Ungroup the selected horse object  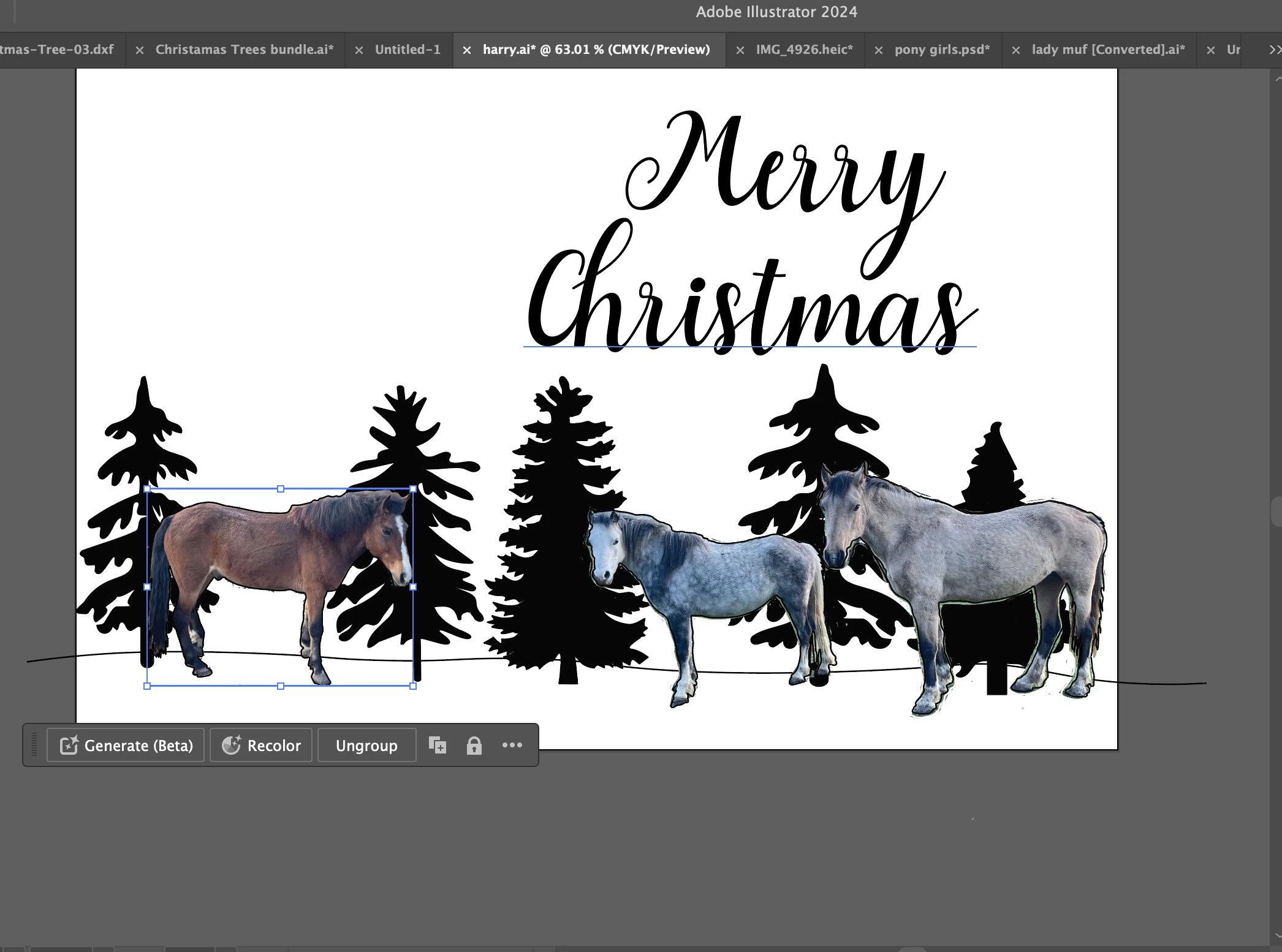(x=366, y=746)
